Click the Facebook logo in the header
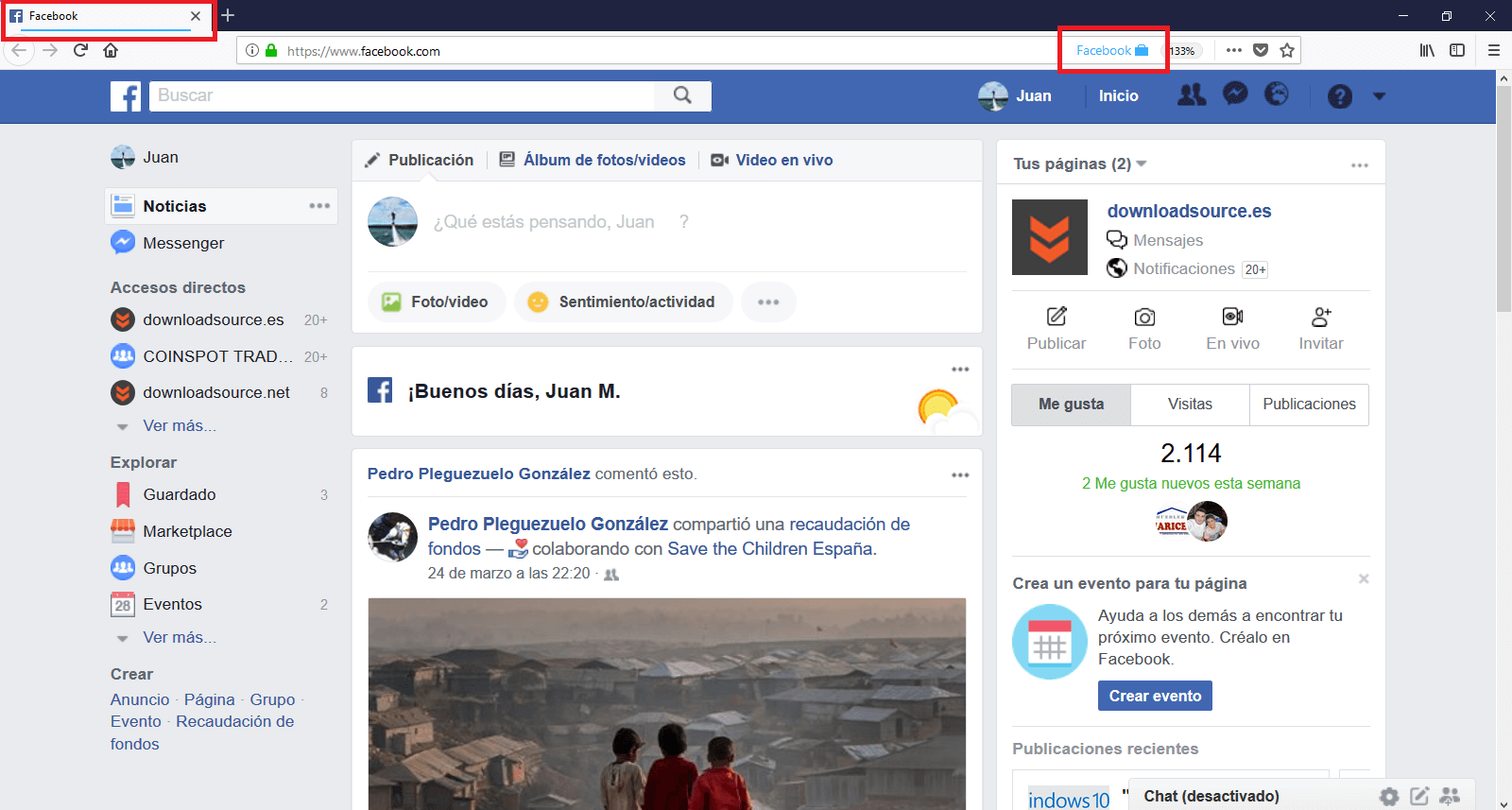This screenshot has height=810, width=1512. coord(126,95)
